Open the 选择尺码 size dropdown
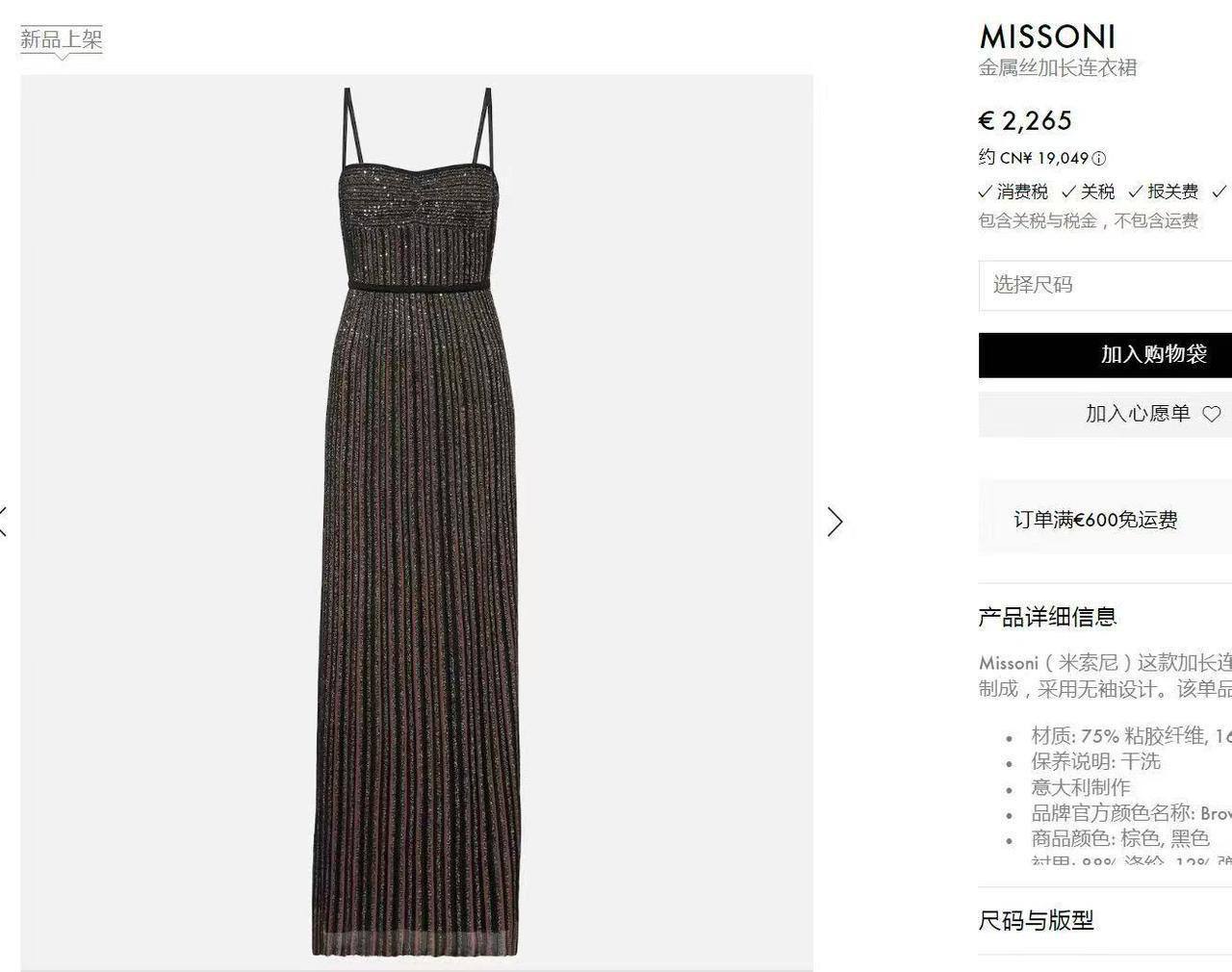The height and width of the screenshot is (972, 1232). [1105, 285]
